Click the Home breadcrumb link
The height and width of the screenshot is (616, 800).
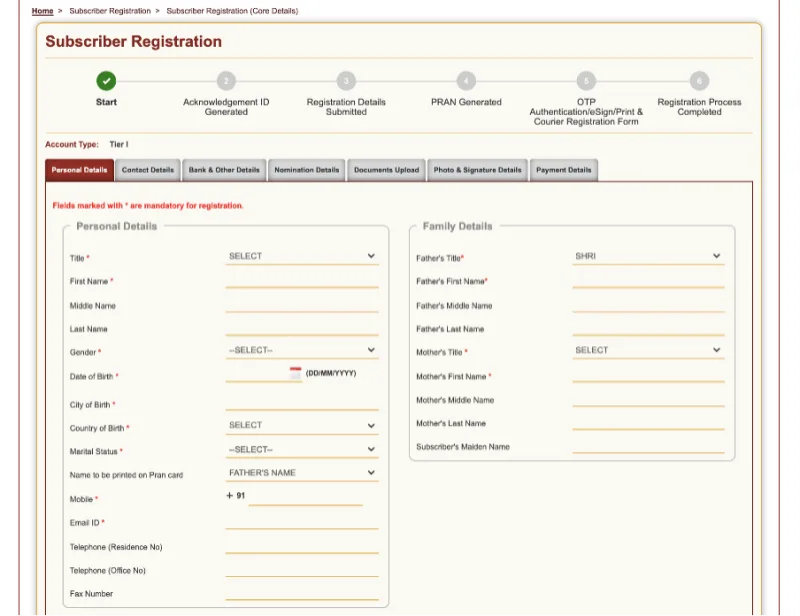42,11
